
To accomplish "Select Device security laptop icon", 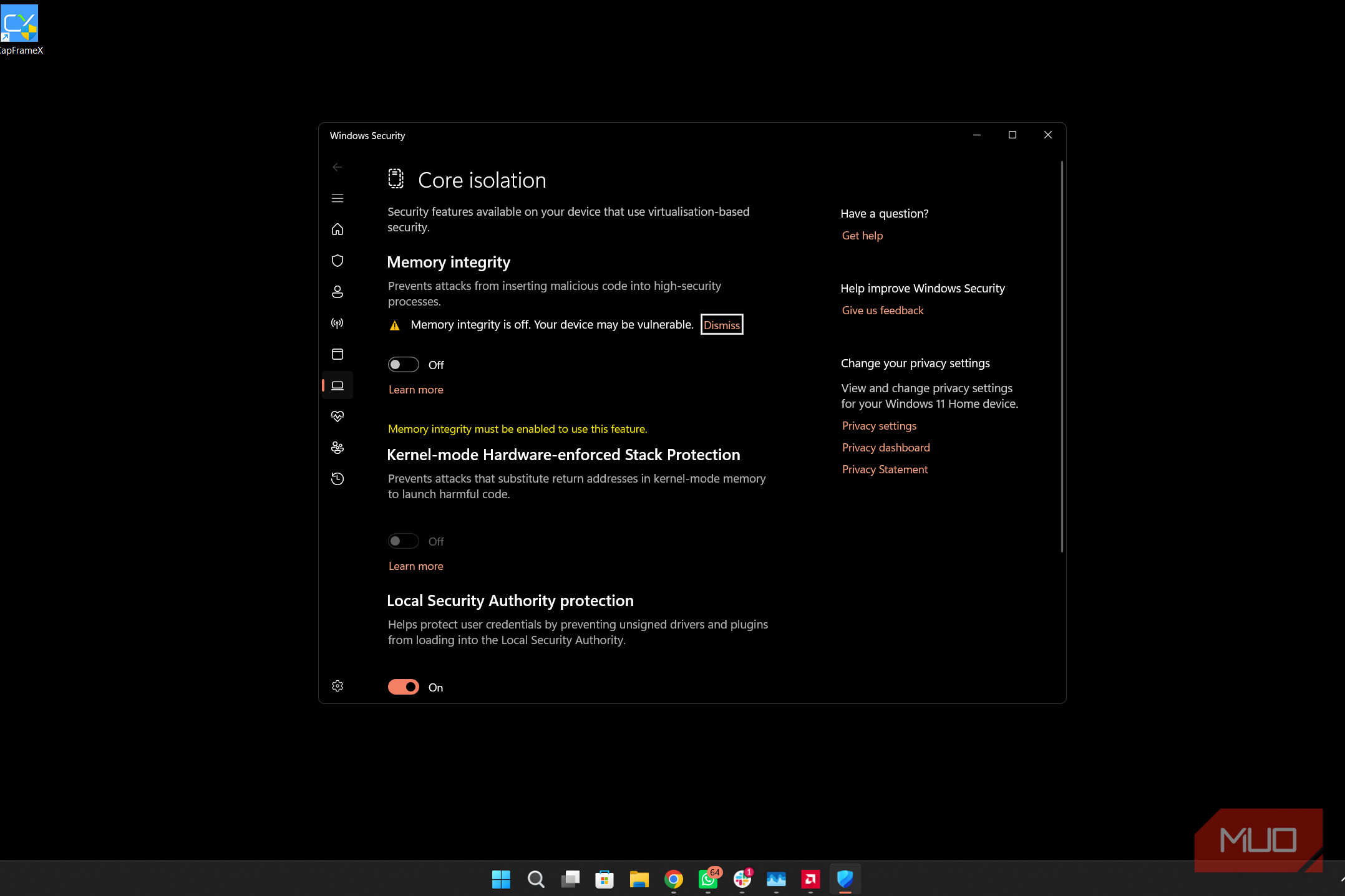I will (x=337, y=385).
